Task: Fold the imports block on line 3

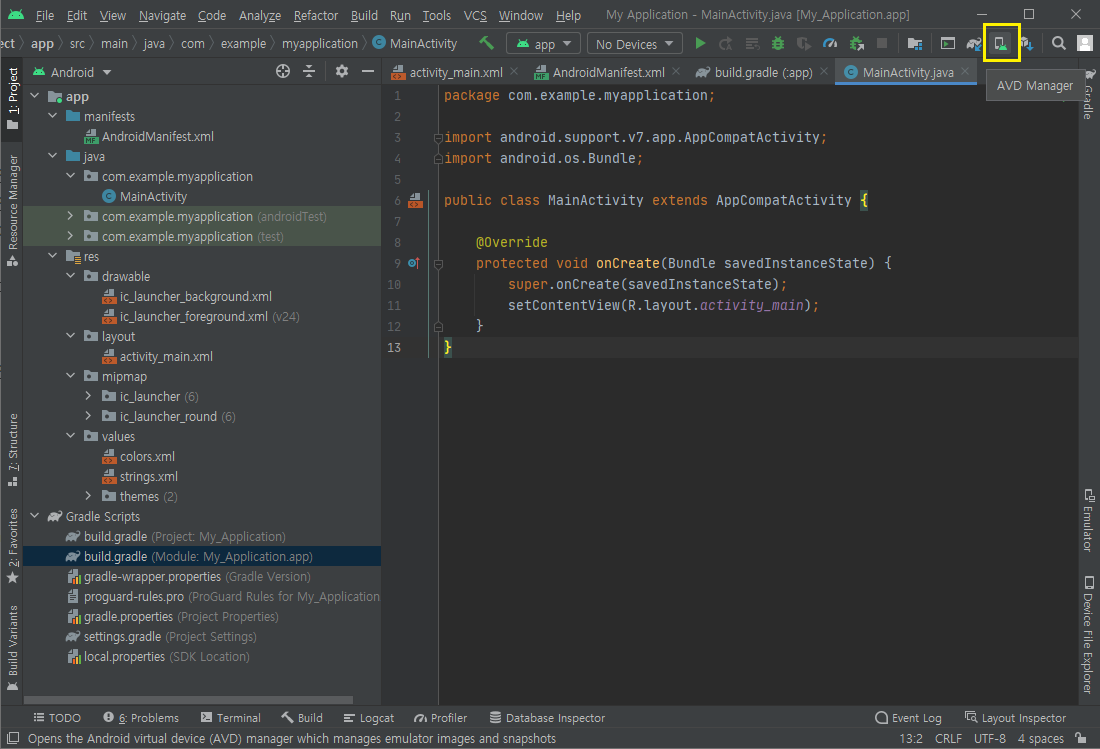Action: [x=438, y=138]
